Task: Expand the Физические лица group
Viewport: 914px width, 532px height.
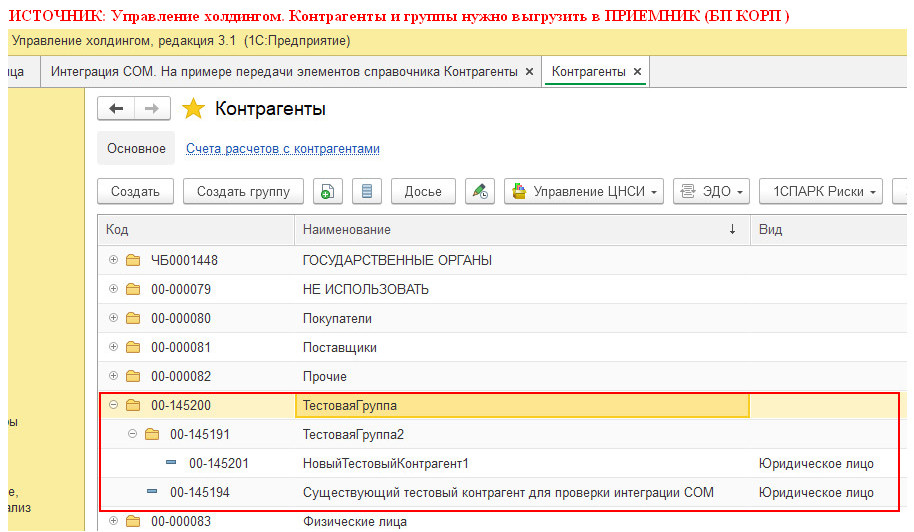Action: pyautogui.click(x=114, y=520)
